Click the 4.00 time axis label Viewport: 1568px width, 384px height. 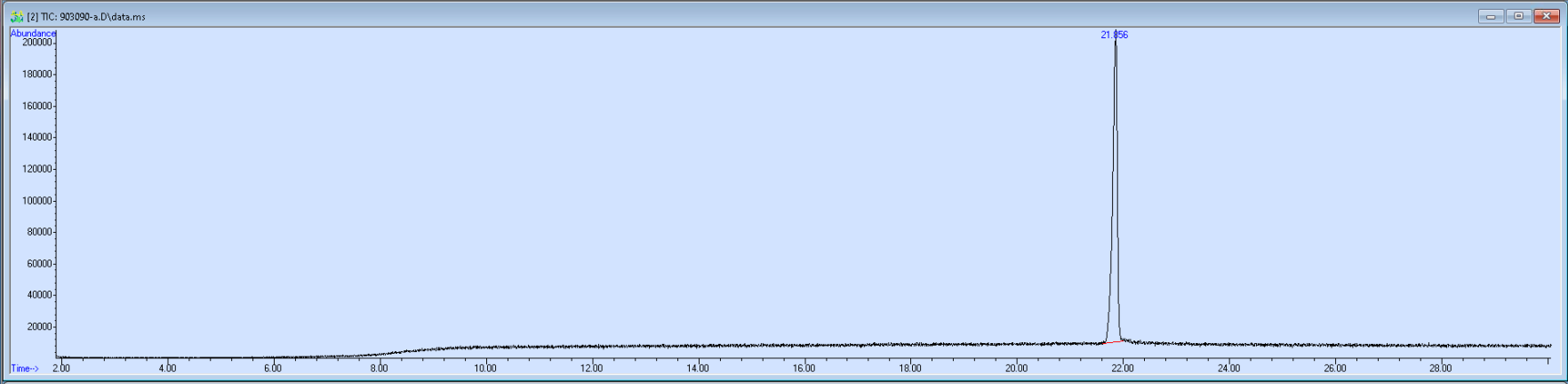167,368
